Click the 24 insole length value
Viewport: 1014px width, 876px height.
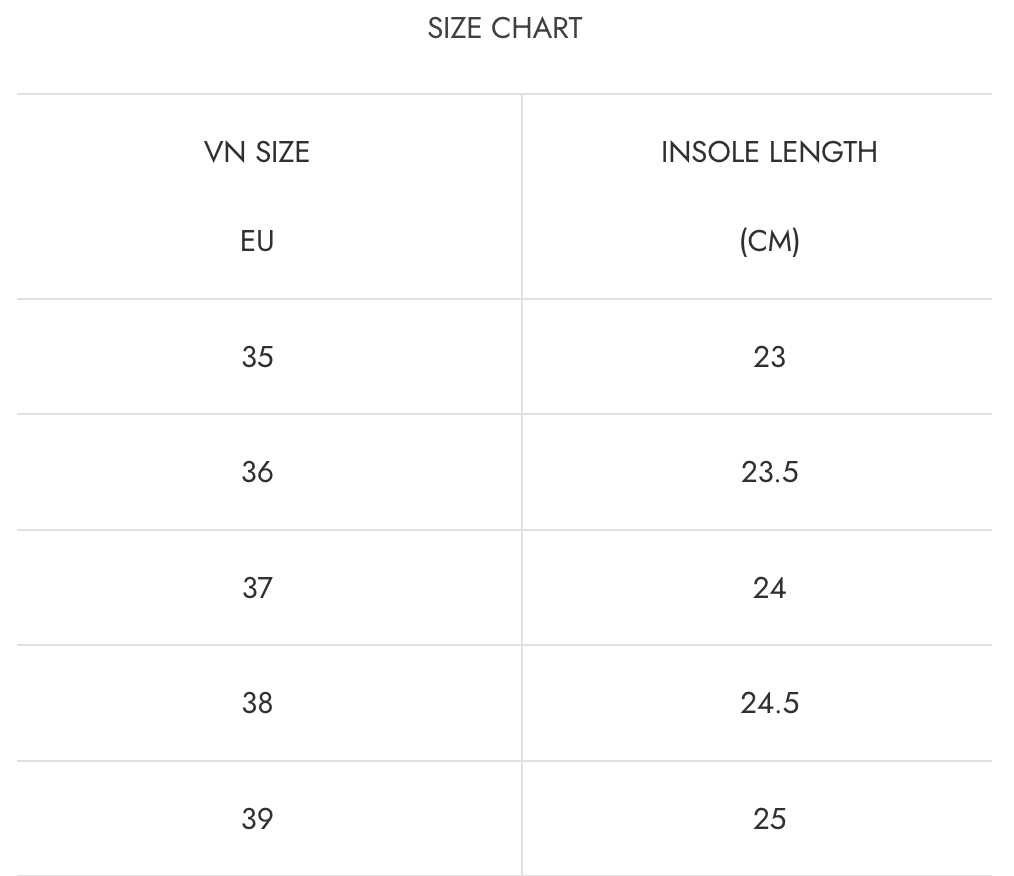tap(769, 588)
